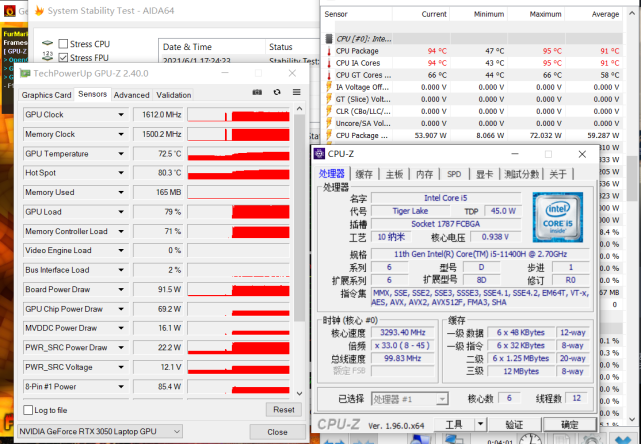Click the CPU-Z title bar app icon
Viewport: 641px width, 444px height.
click(319, 154)
